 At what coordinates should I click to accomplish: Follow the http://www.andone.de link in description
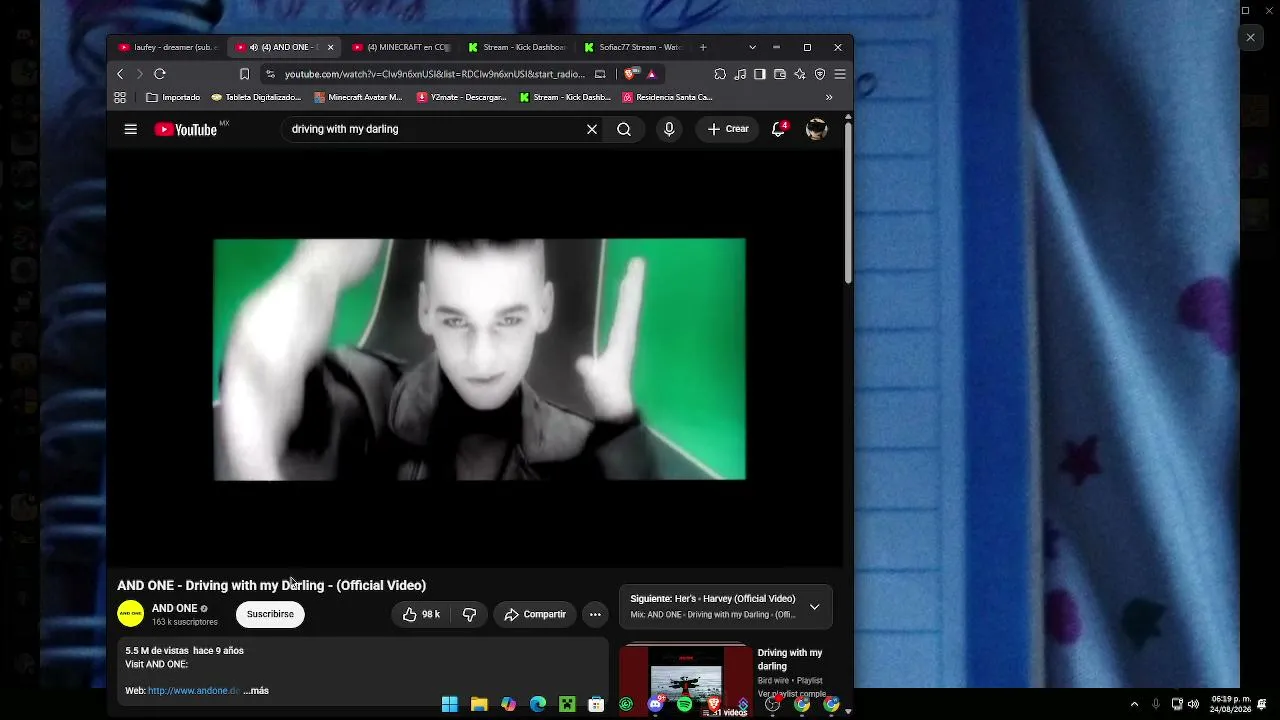(194, 691)
